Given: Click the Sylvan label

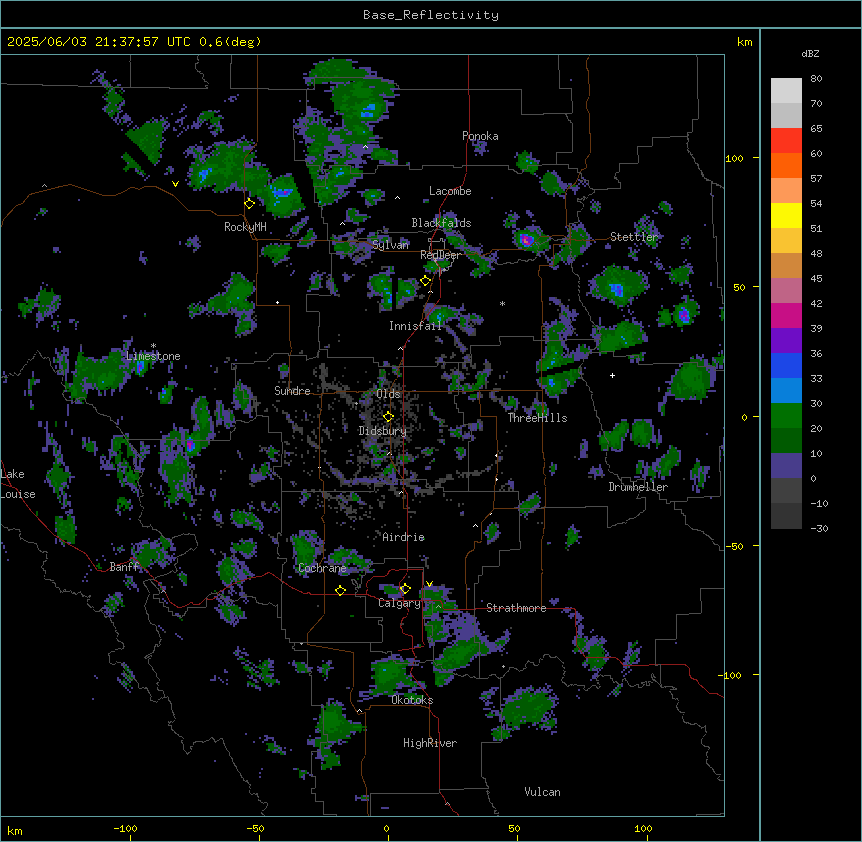Looking at the screenshot, I should 390,245.
